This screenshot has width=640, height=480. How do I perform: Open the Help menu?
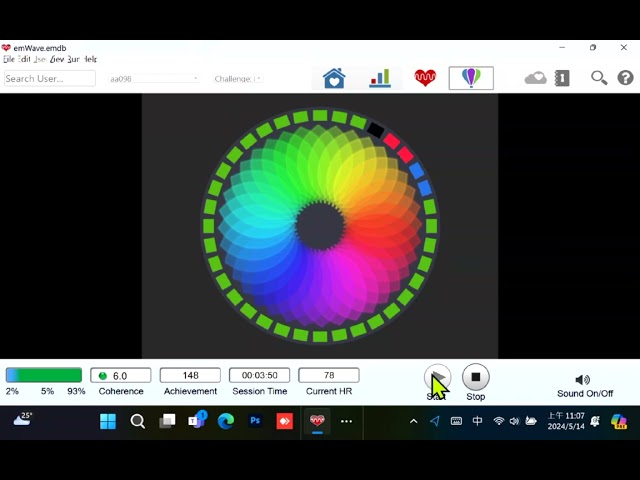tap(90, 59)
